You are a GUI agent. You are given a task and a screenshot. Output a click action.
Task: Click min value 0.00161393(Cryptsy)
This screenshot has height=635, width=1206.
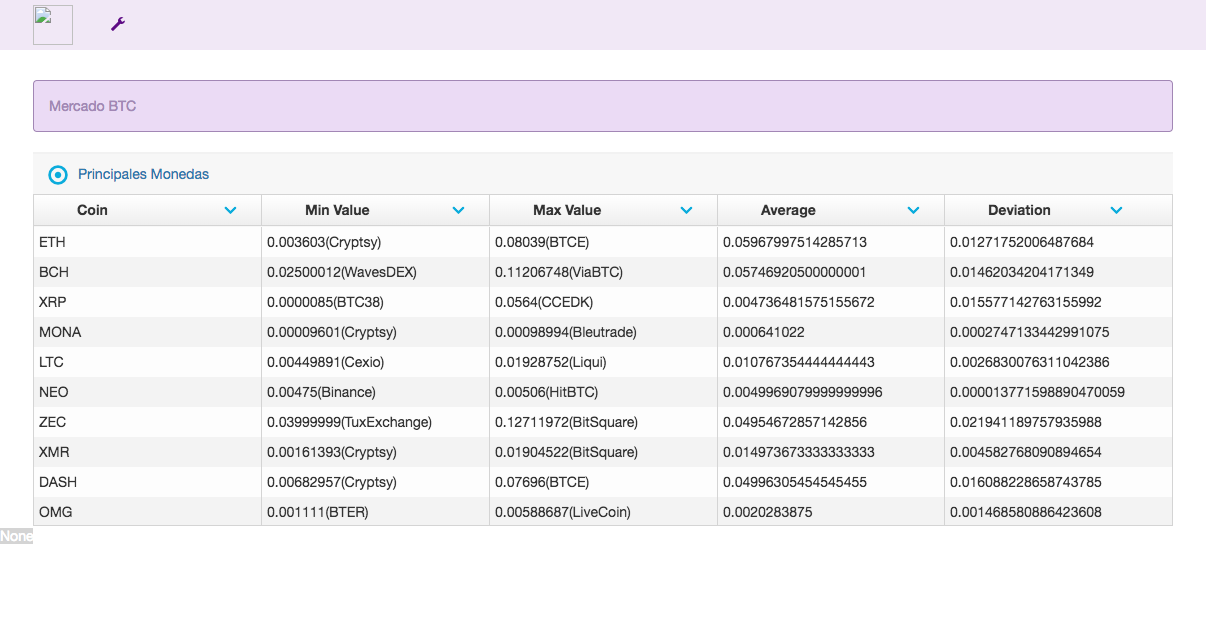(x=332, y=452)
